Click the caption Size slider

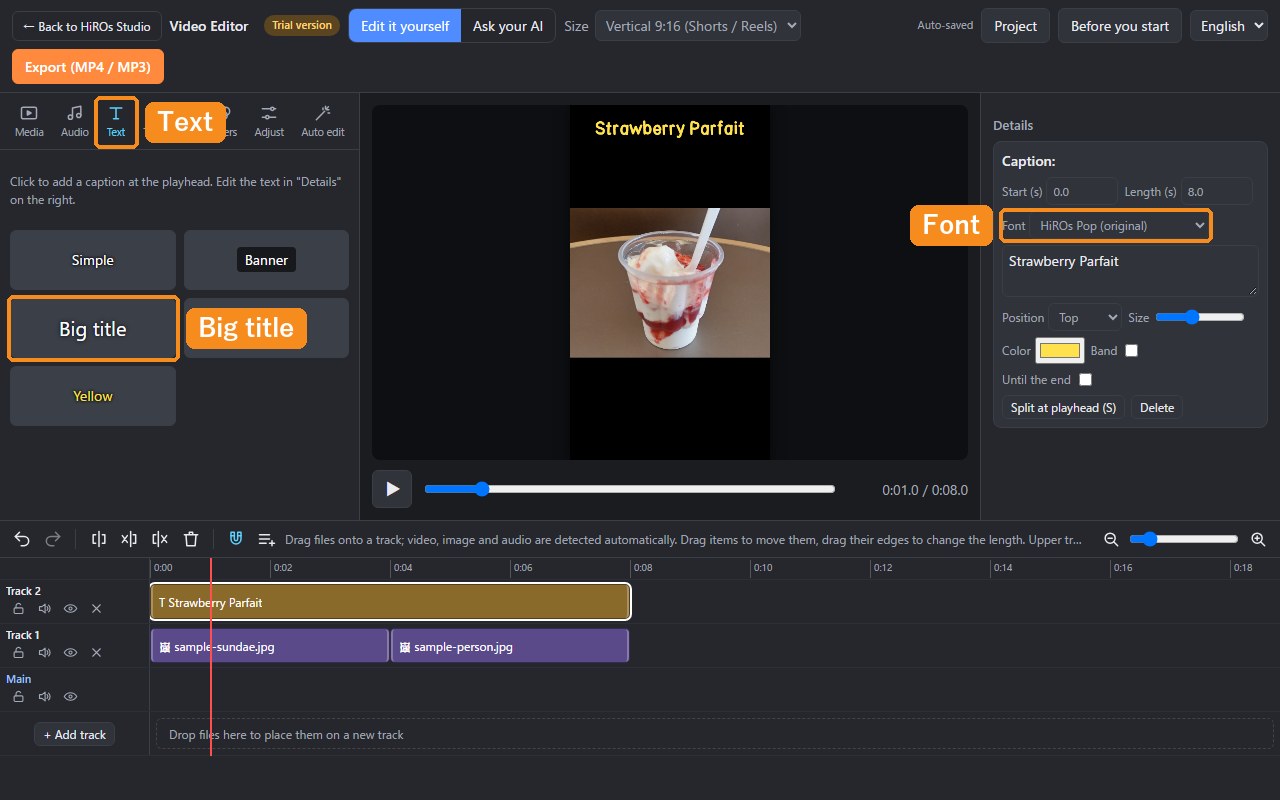1200,317
